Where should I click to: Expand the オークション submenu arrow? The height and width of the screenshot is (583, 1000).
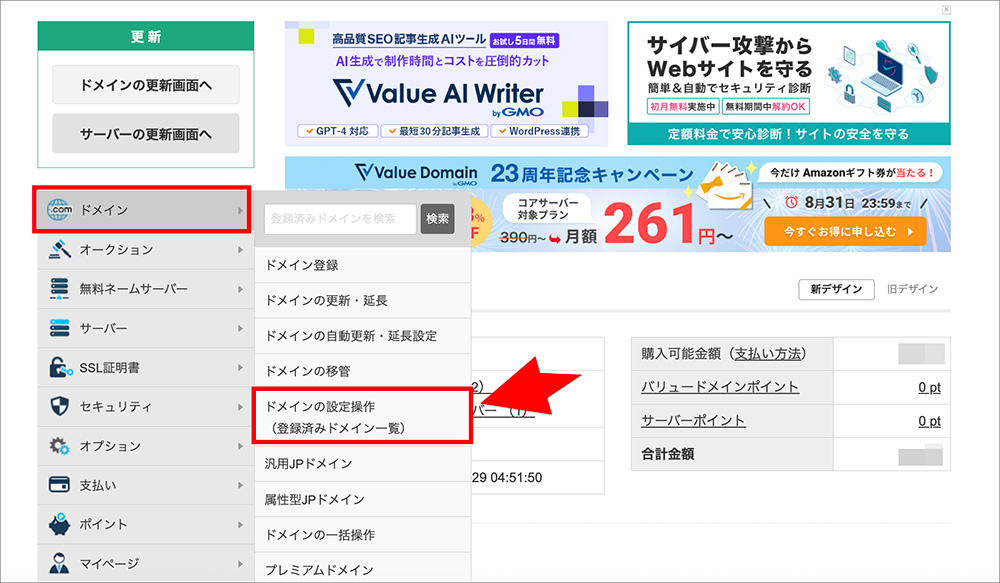pyautogui.click(x=240, y=250)
